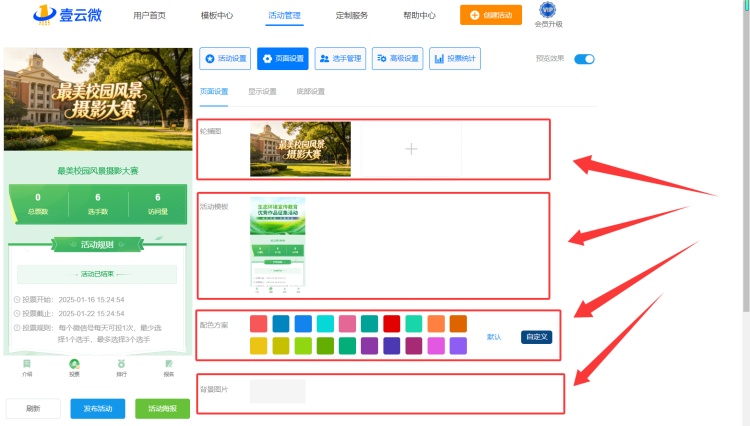This screenshot has height=426, width=750.
Task: Select the magenta color swatch
Action: [x=436, y=346]
